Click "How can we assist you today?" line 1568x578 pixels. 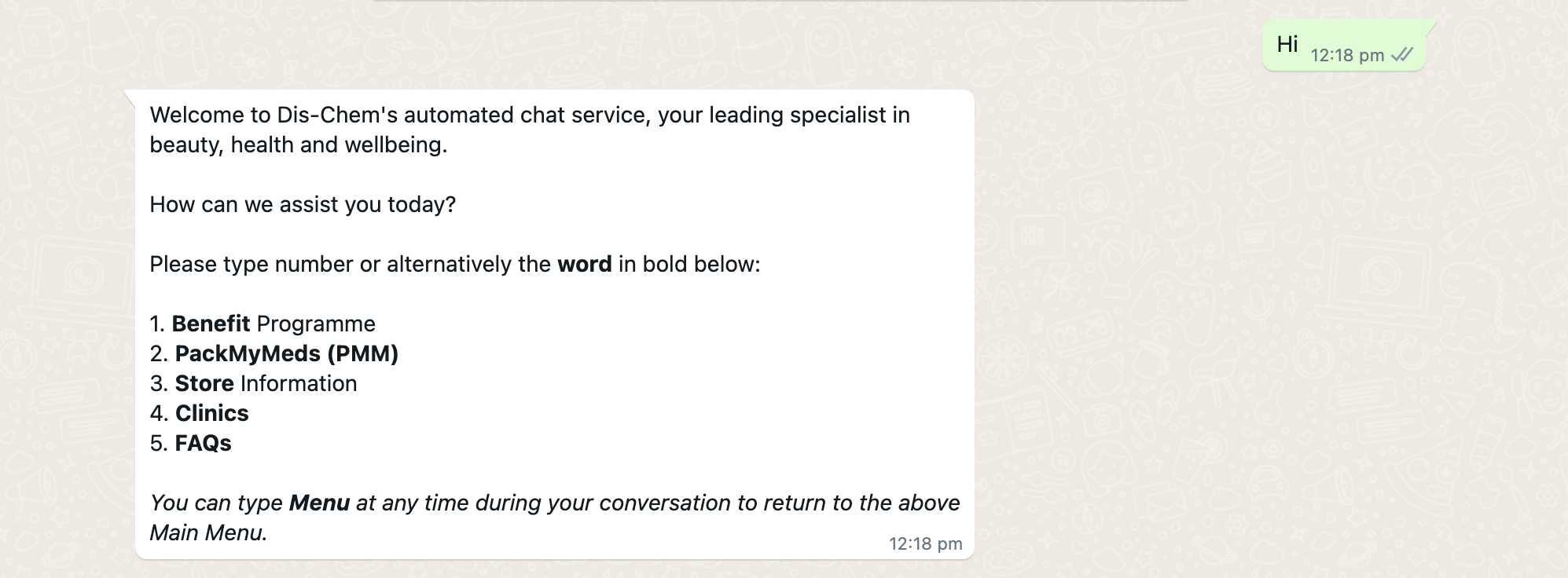tap(303, 204)
